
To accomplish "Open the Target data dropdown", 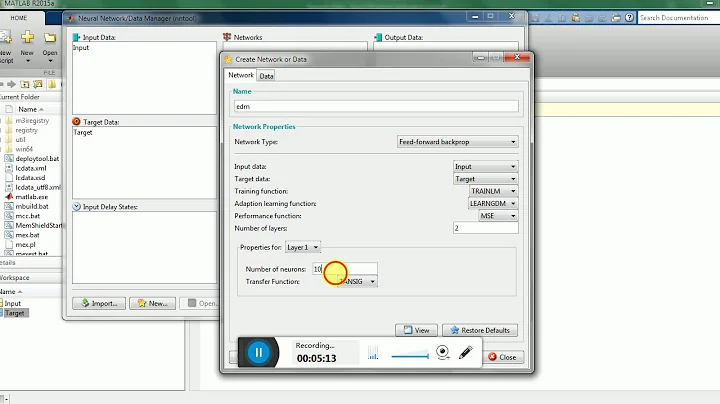I will point(485,179).
